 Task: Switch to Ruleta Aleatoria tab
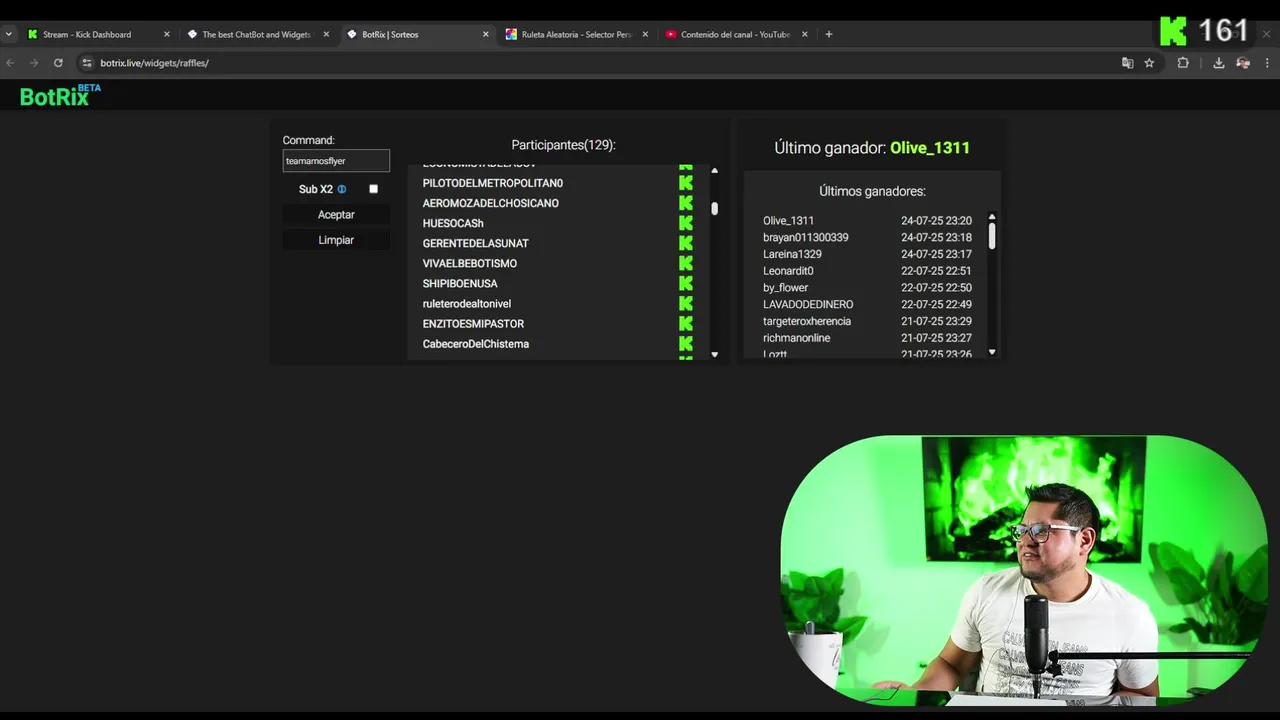(x=576, y=34)
